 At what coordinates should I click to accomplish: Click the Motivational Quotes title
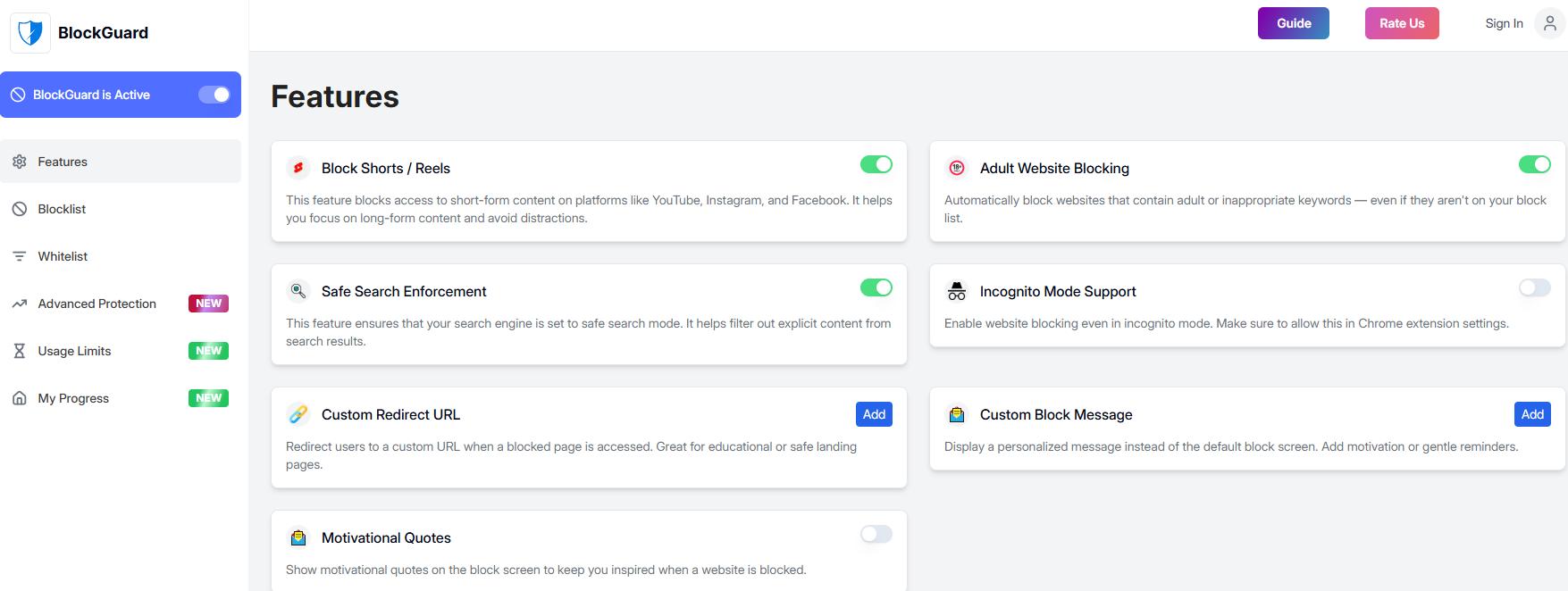point(386,537)
